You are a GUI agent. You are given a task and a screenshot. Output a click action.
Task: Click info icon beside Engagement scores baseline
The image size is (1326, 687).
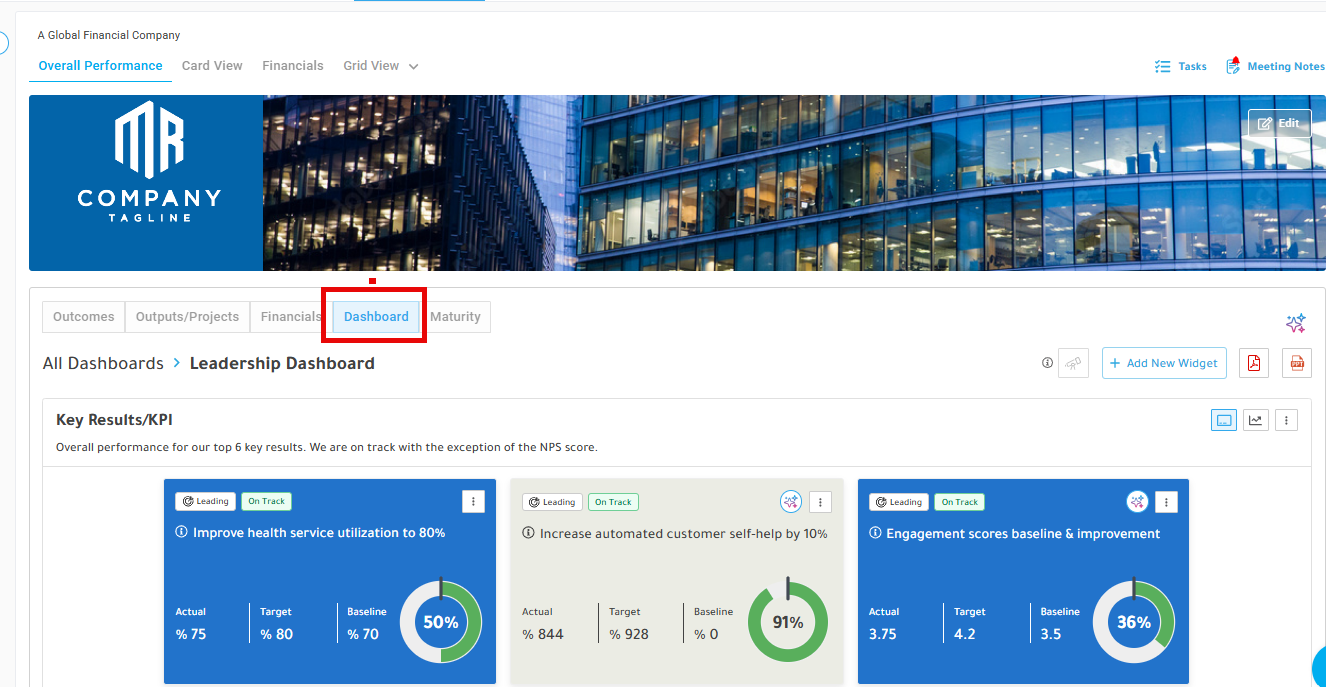875,534
